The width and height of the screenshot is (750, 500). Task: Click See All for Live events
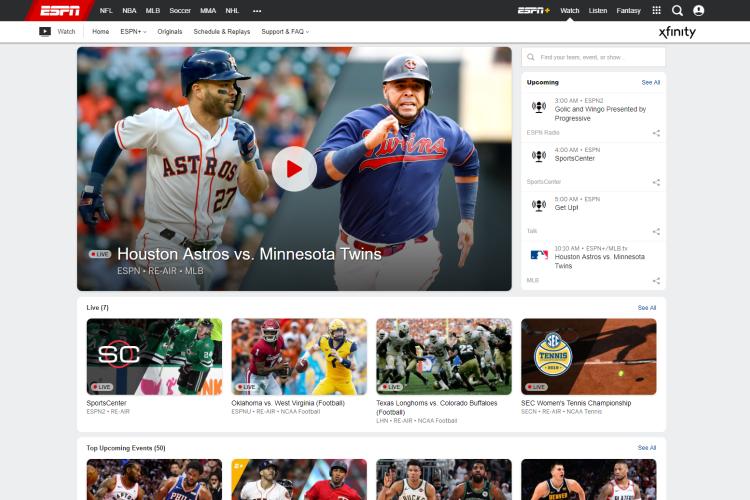tap(647, 308)
